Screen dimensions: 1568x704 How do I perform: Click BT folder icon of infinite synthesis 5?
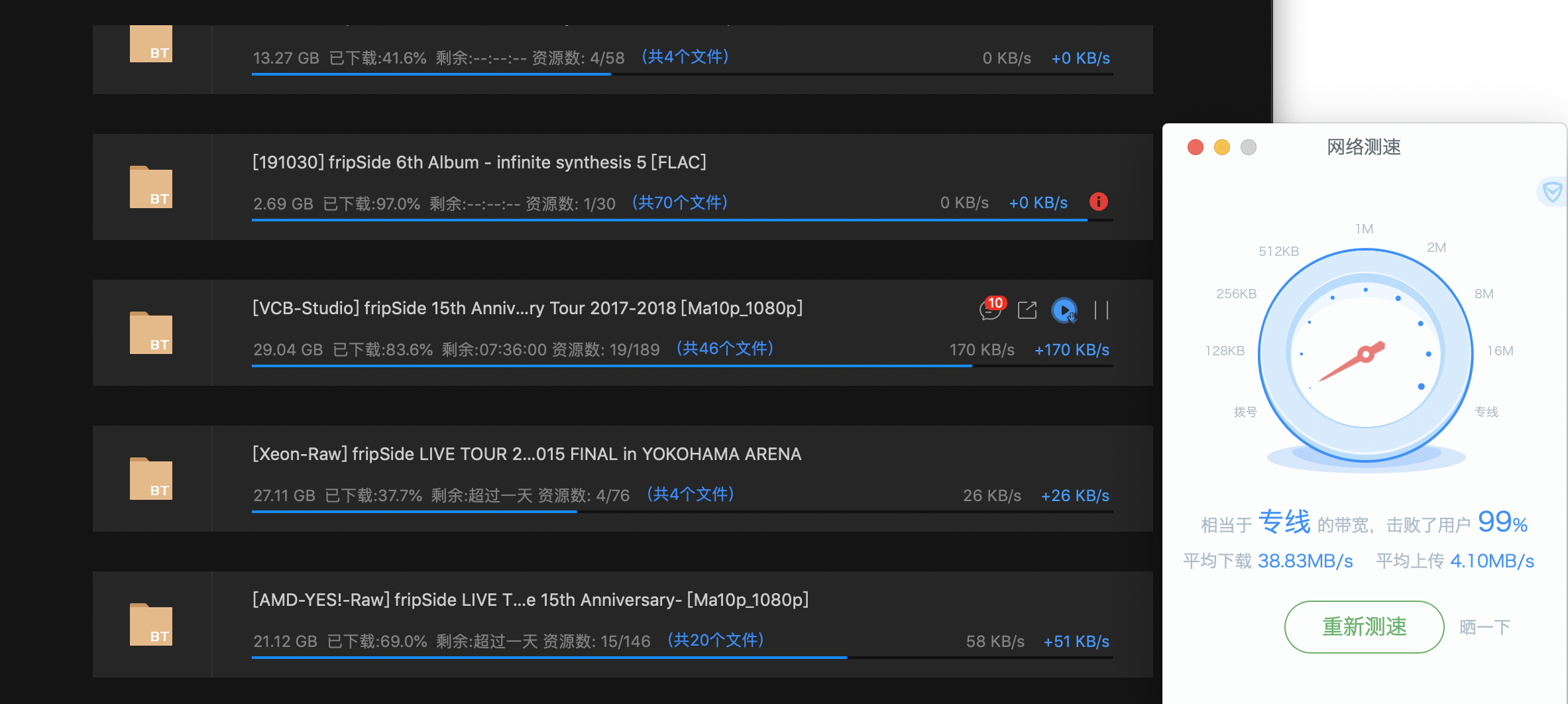[x=151, y=187]
